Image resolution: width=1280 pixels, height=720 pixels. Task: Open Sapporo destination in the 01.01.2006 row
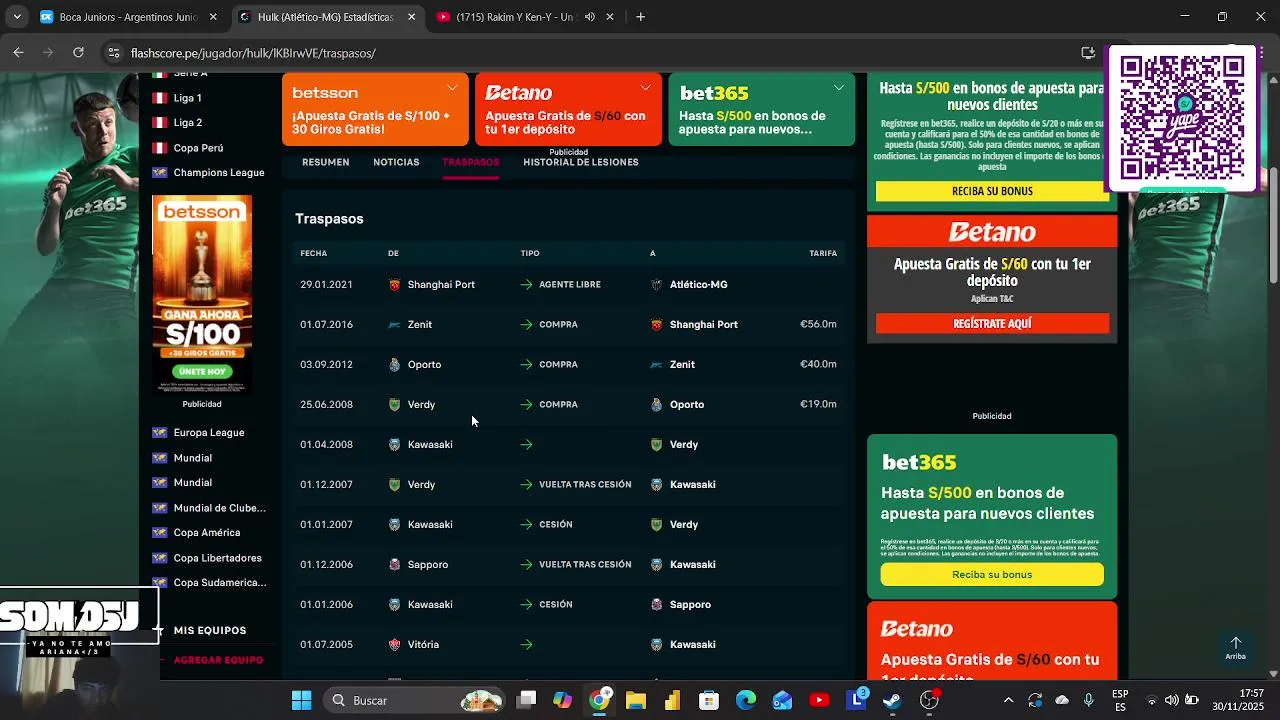pos(690,605)
